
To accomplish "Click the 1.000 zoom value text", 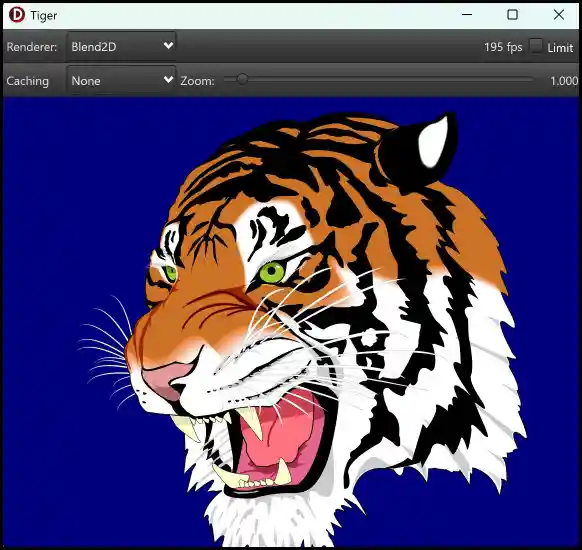I will pyautogui.click(x=564, y=81).
